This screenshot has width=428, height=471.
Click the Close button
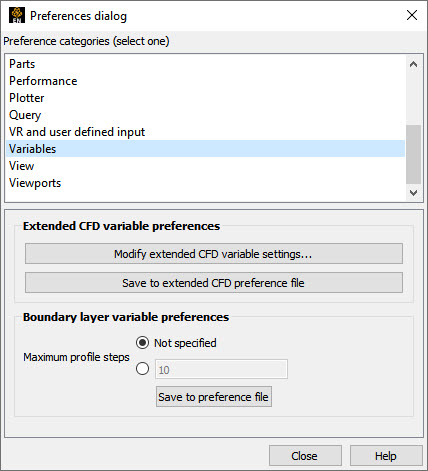(x=305, y=456)
